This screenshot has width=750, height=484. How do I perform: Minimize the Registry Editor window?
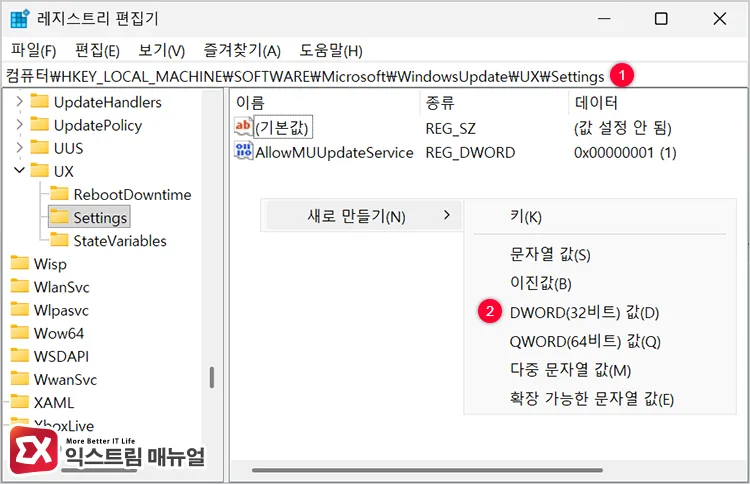tap(604, 19)
